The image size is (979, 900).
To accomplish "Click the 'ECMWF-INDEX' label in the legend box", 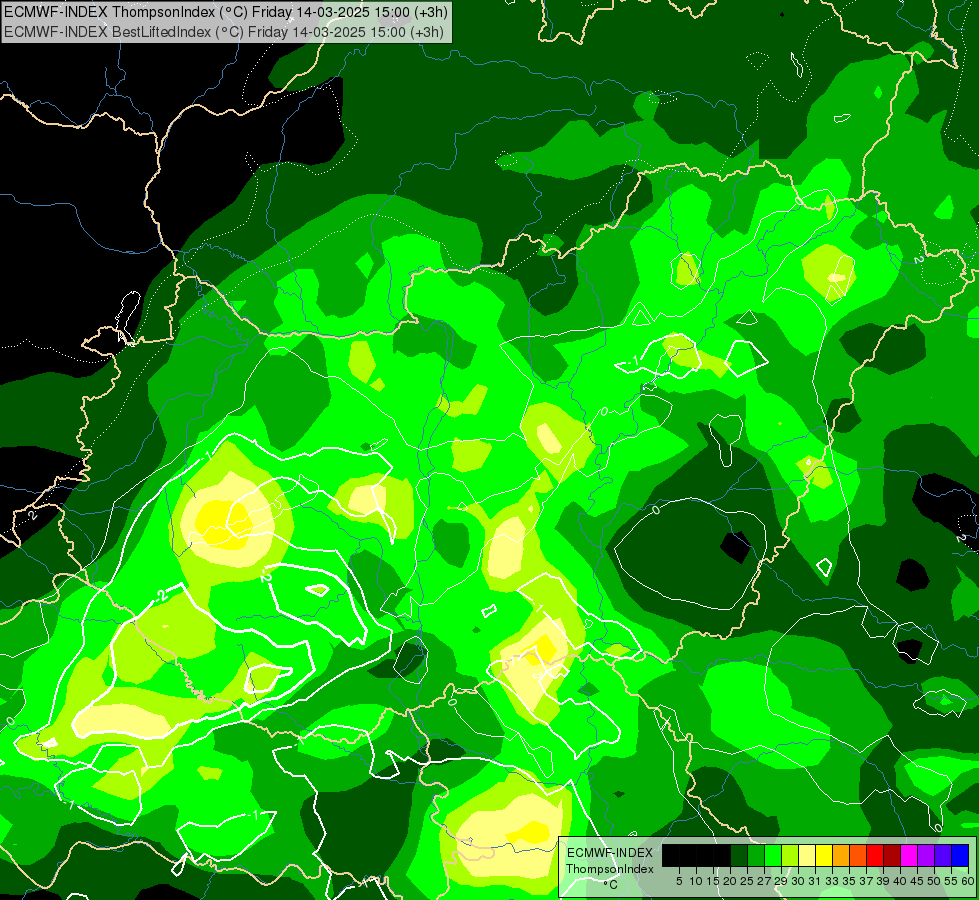I will point(610,853).
